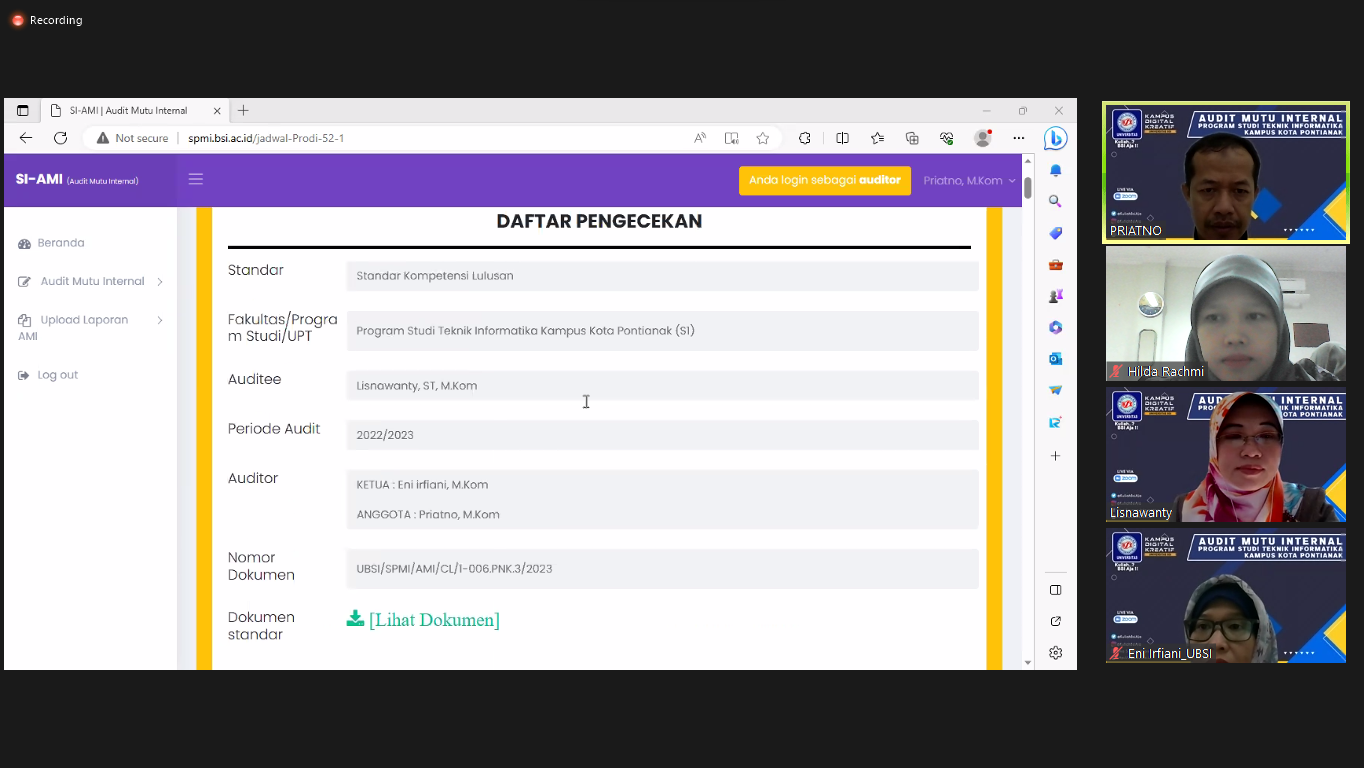Image resolution: width=1364 pixels, height=768 pixels.
Task: Open Favorites list icon in toolbar
Action: pos(878,138)
